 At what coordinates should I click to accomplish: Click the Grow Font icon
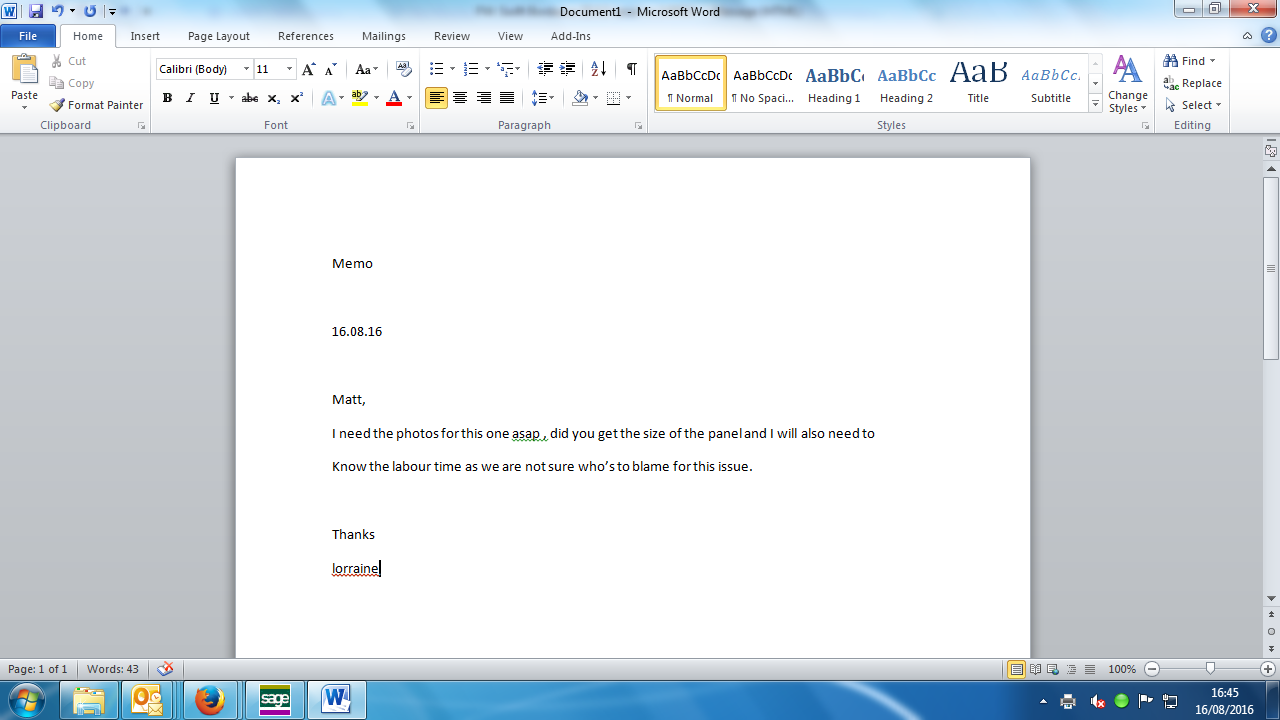309,69
